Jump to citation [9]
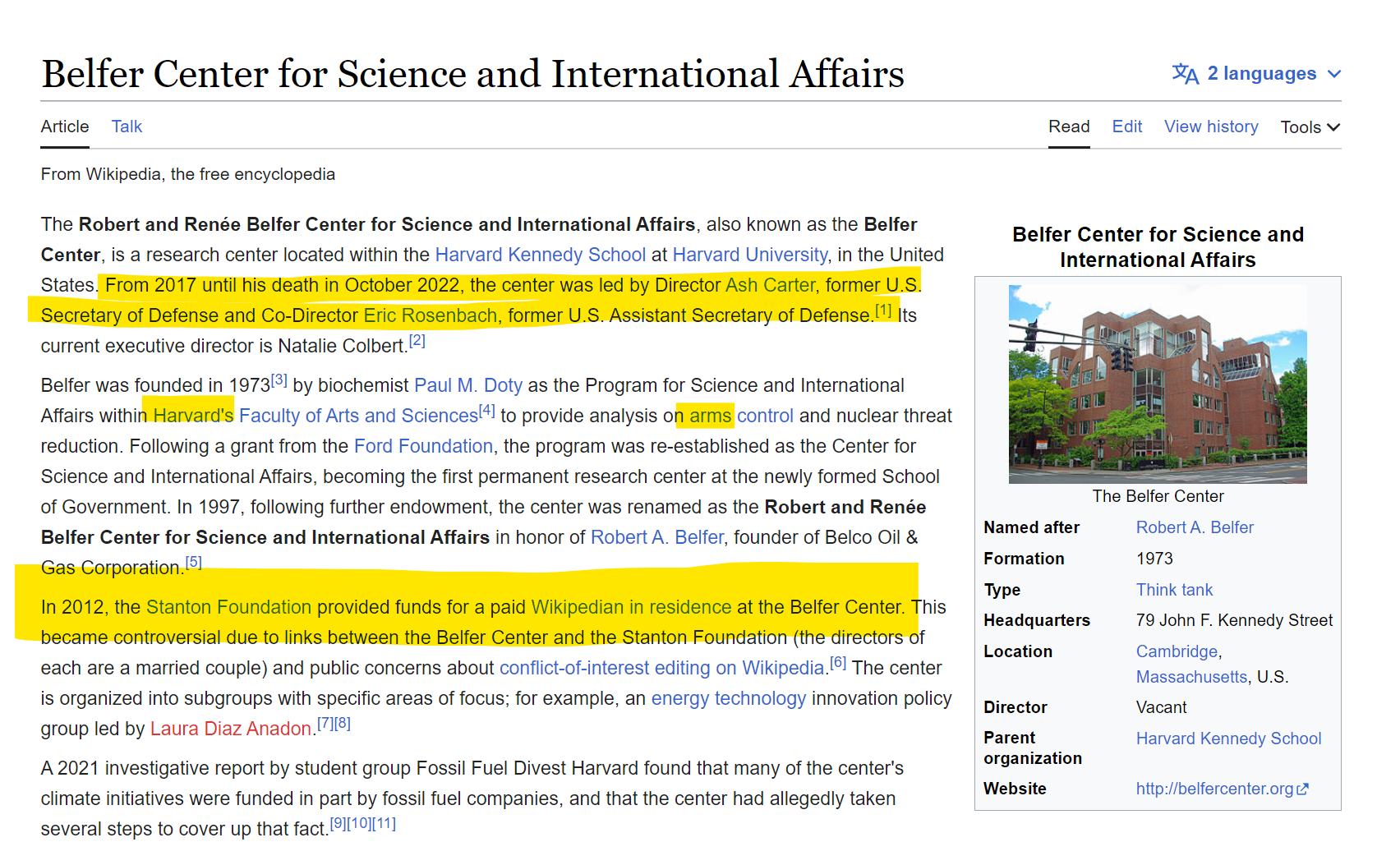The width and height of the screenshot is (1400, 865). tap(338, 824)
